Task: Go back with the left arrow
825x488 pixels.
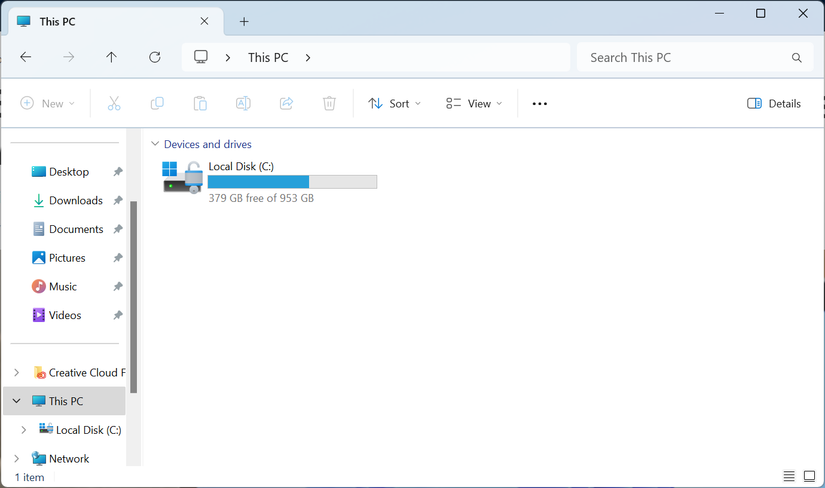Action: click(25, 57)
